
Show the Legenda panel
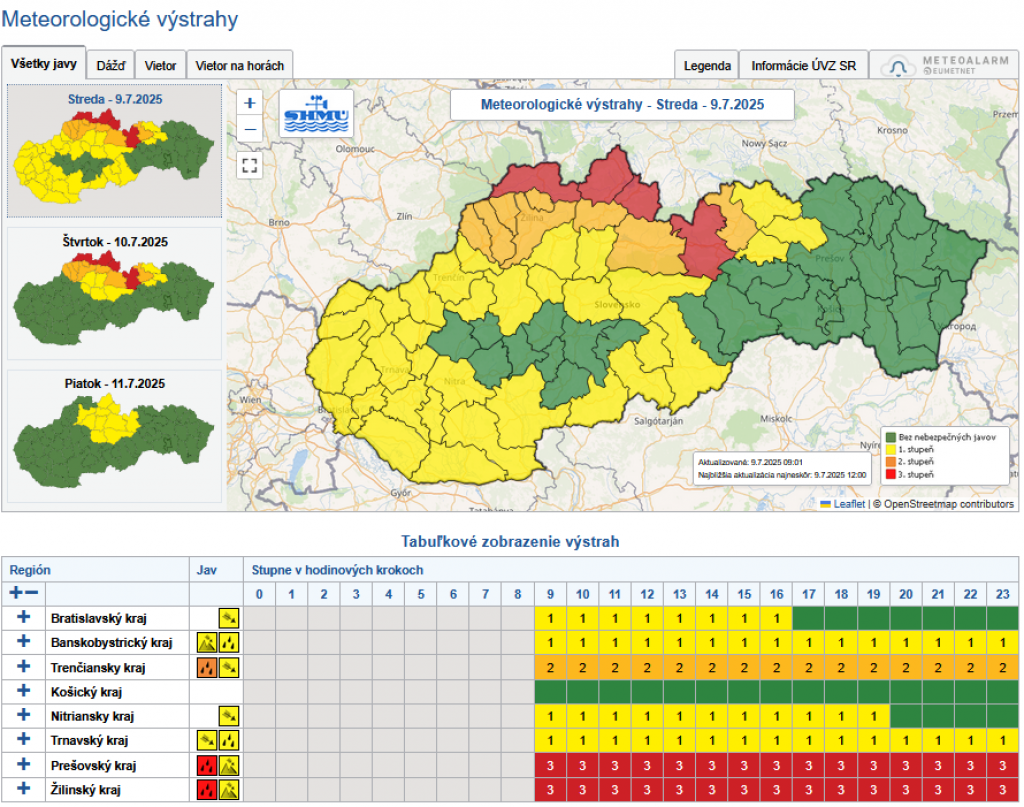706,66
